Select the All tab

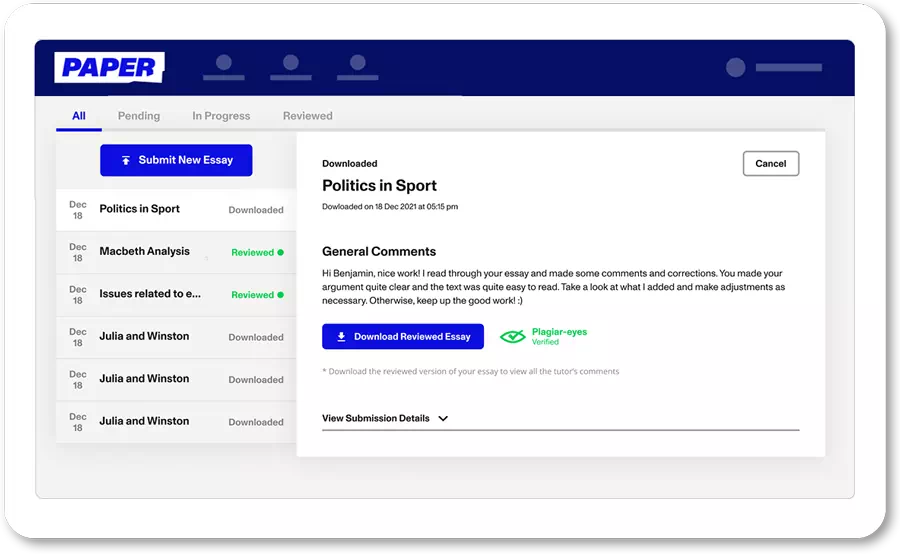(79, 116)
